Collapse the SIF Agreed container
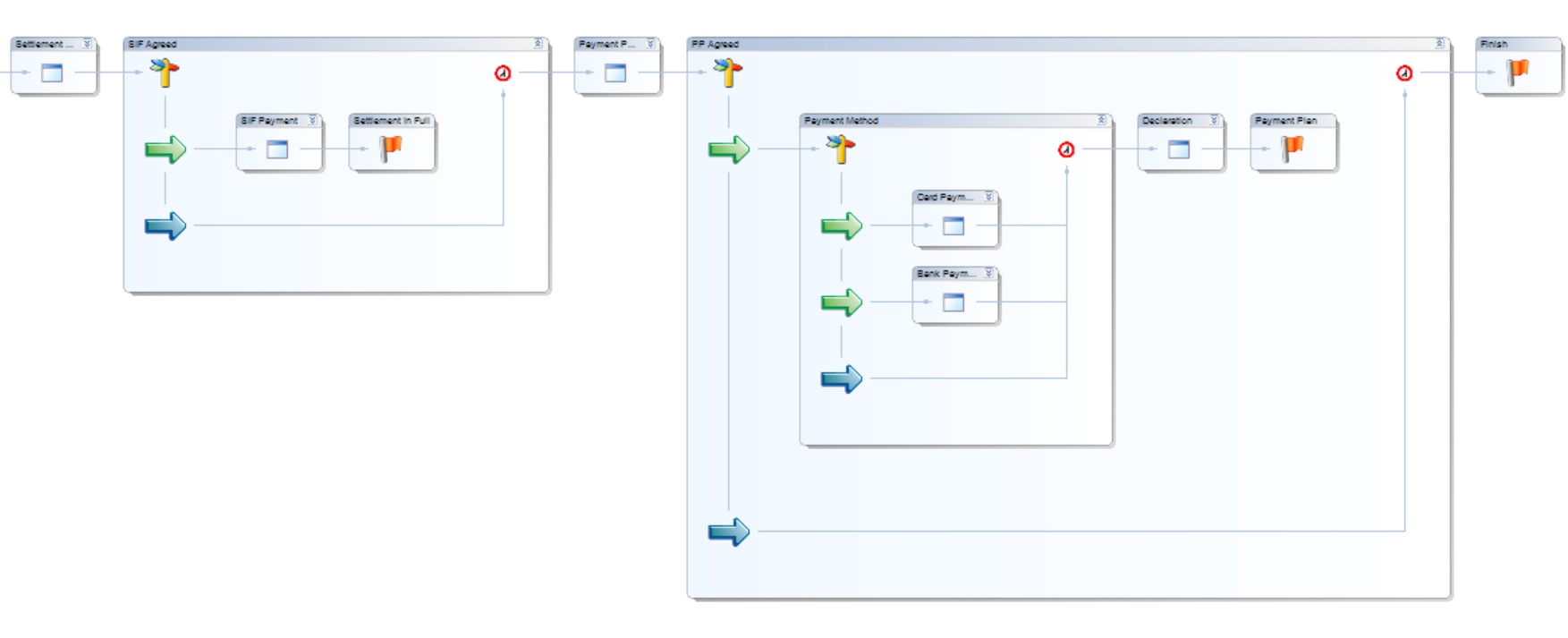The width and height of the screenshot is (1568, 638). pyautogui.click(x=538, y=43)
